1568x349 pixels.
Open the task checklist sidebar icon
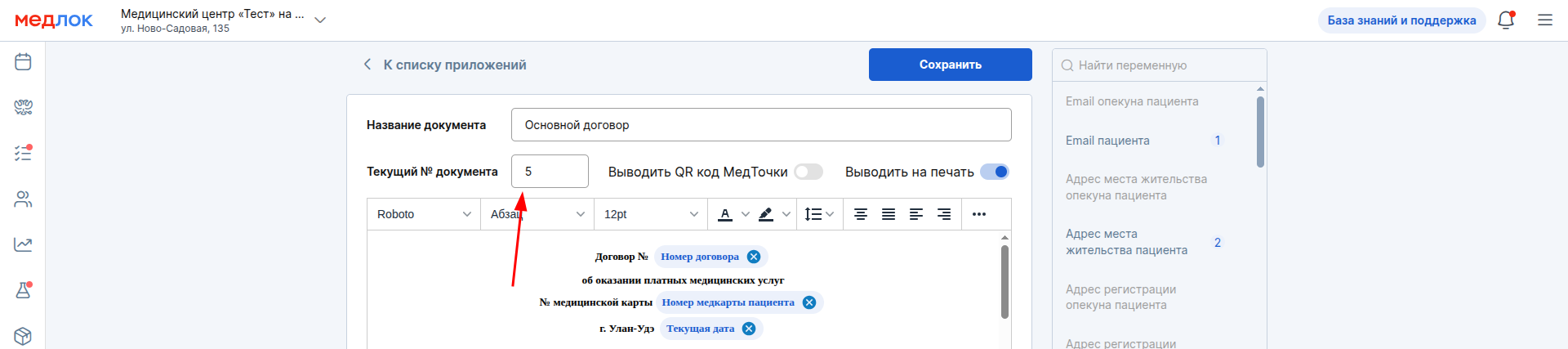[x=23, y=153]
